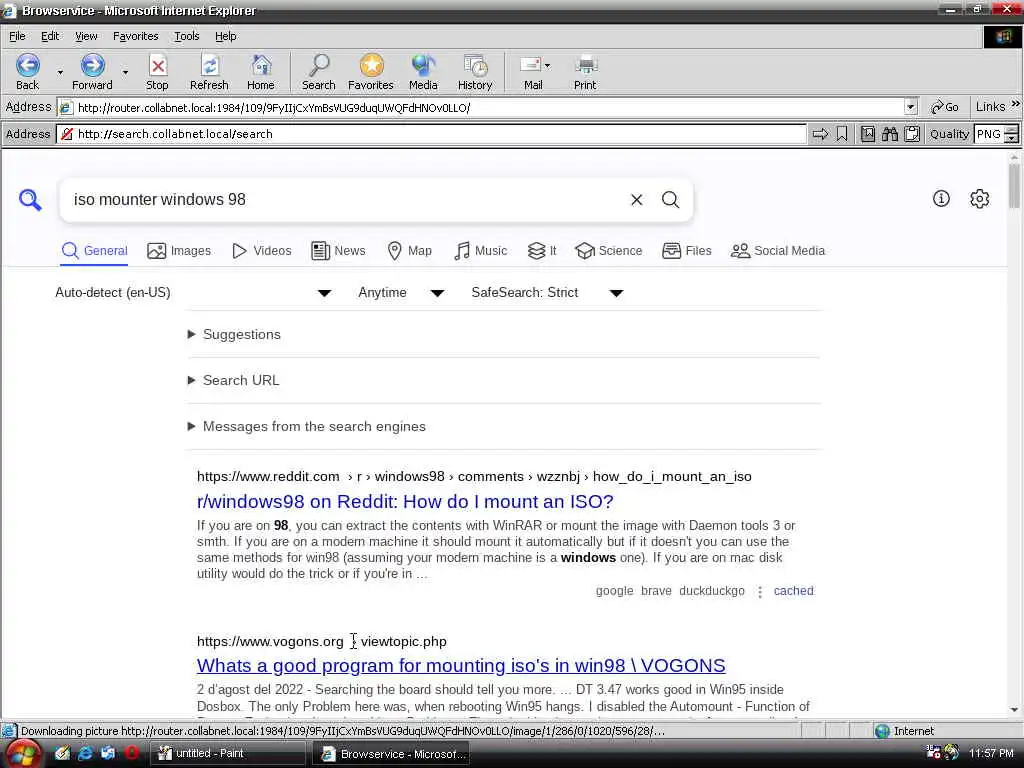Switch to untitled - Paint taskbar button

click(228, 754)
